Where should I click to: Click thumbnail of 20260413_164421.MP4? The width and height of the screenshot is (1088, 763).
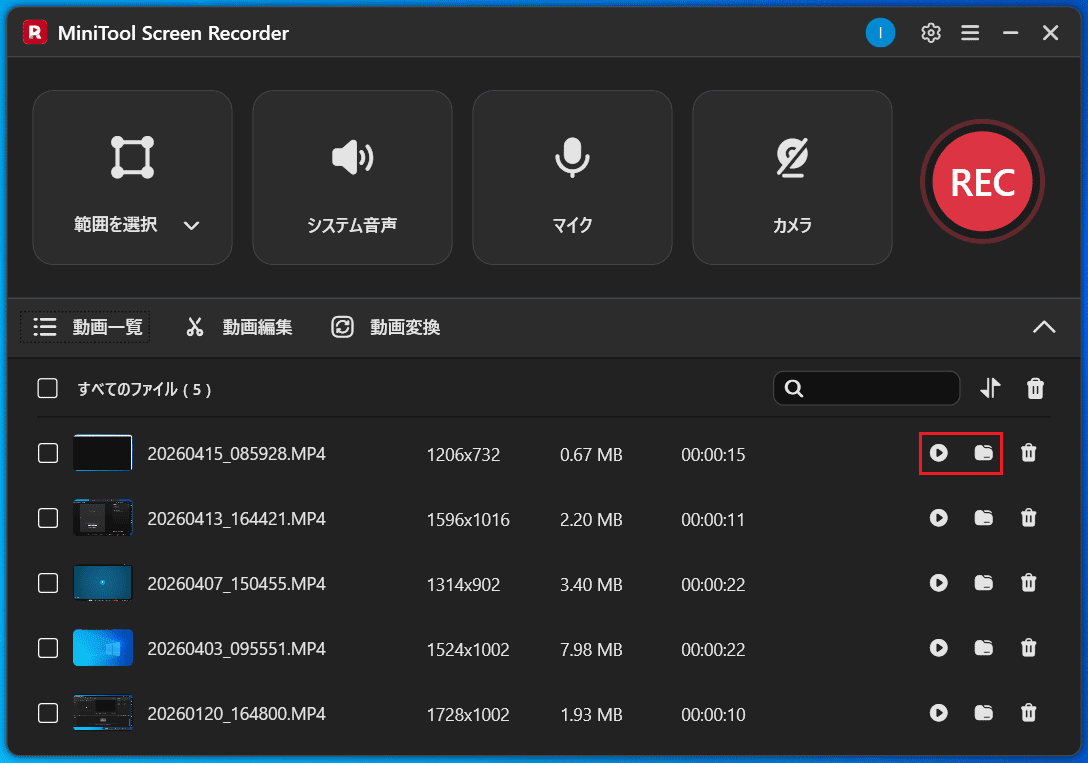(x=103, y=518)
